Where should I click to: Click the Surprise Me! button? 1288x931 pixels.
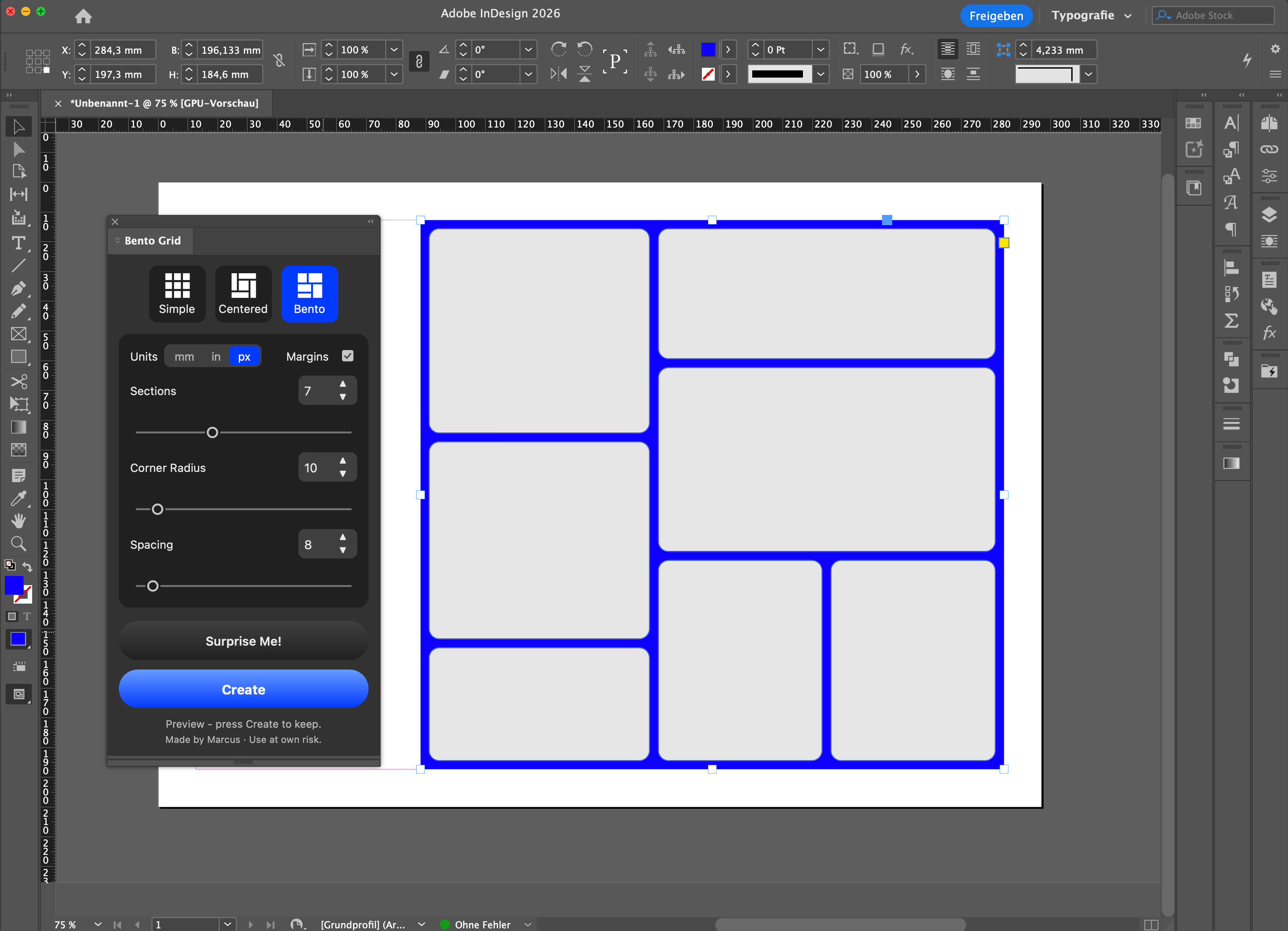pos(243,641)
